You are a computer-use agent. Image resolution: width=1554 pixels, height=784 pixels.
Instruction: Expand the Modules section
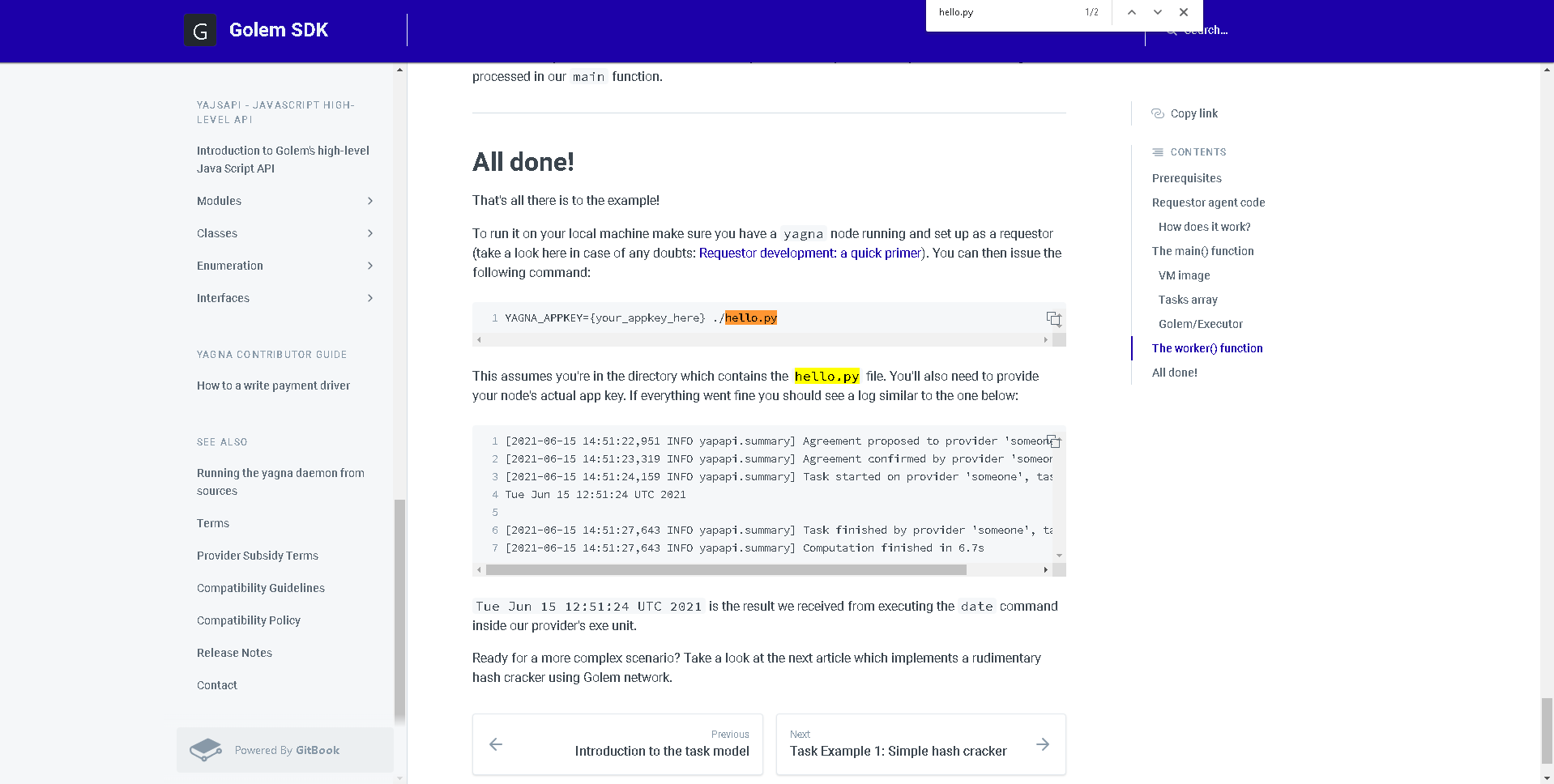click(x=369, y=201)
